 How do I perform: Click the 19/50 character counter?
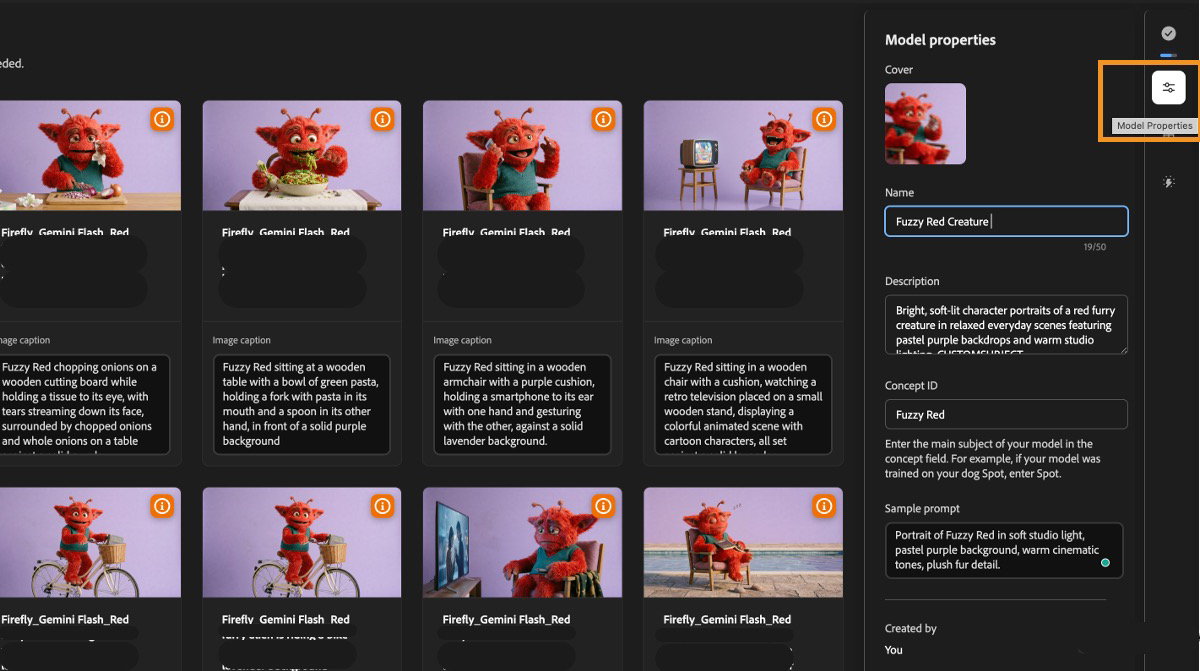pyautogui.click(x=1094, y=246)
